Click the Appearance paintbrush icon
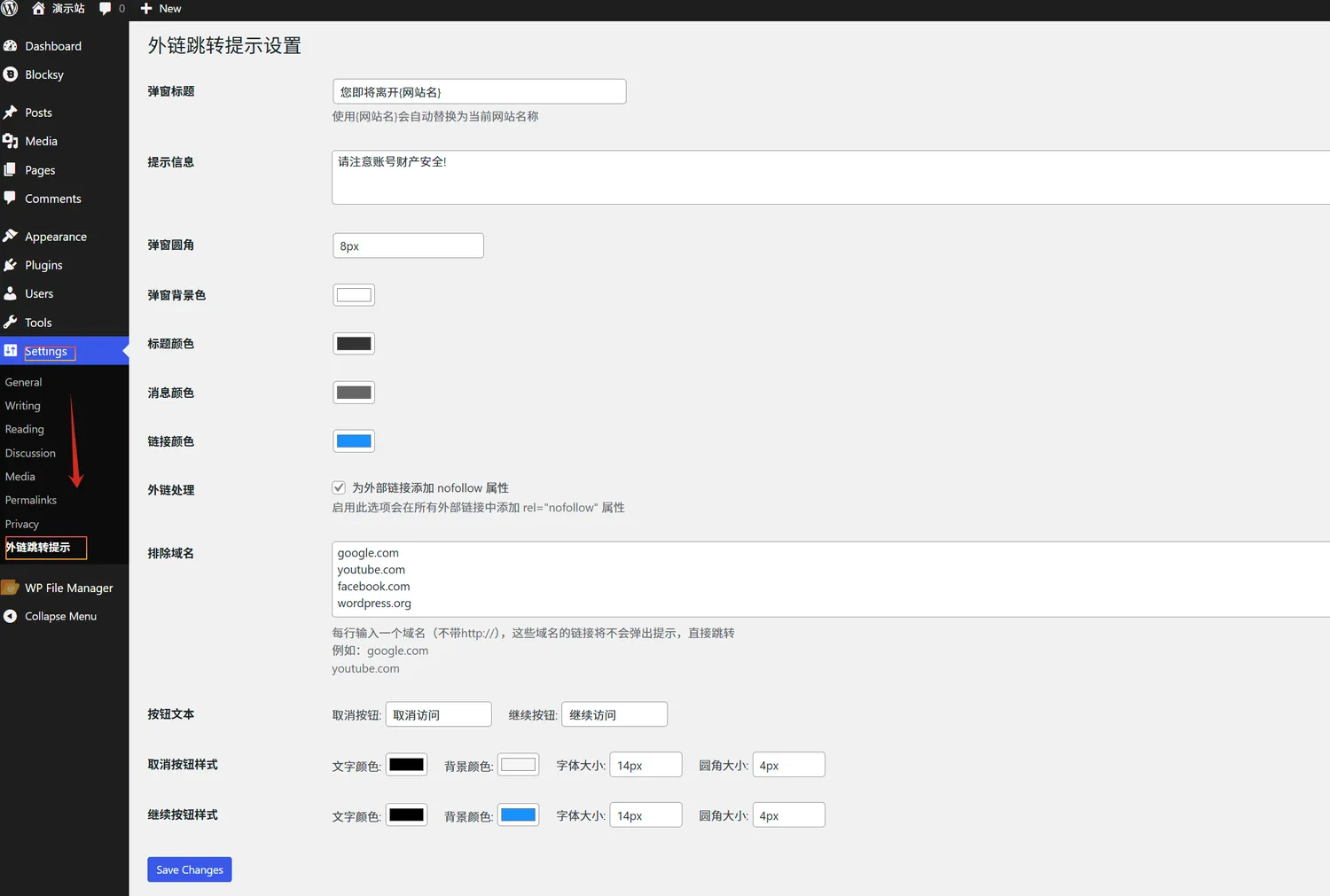The image size is (1330, 896). (x=11, y=236)
